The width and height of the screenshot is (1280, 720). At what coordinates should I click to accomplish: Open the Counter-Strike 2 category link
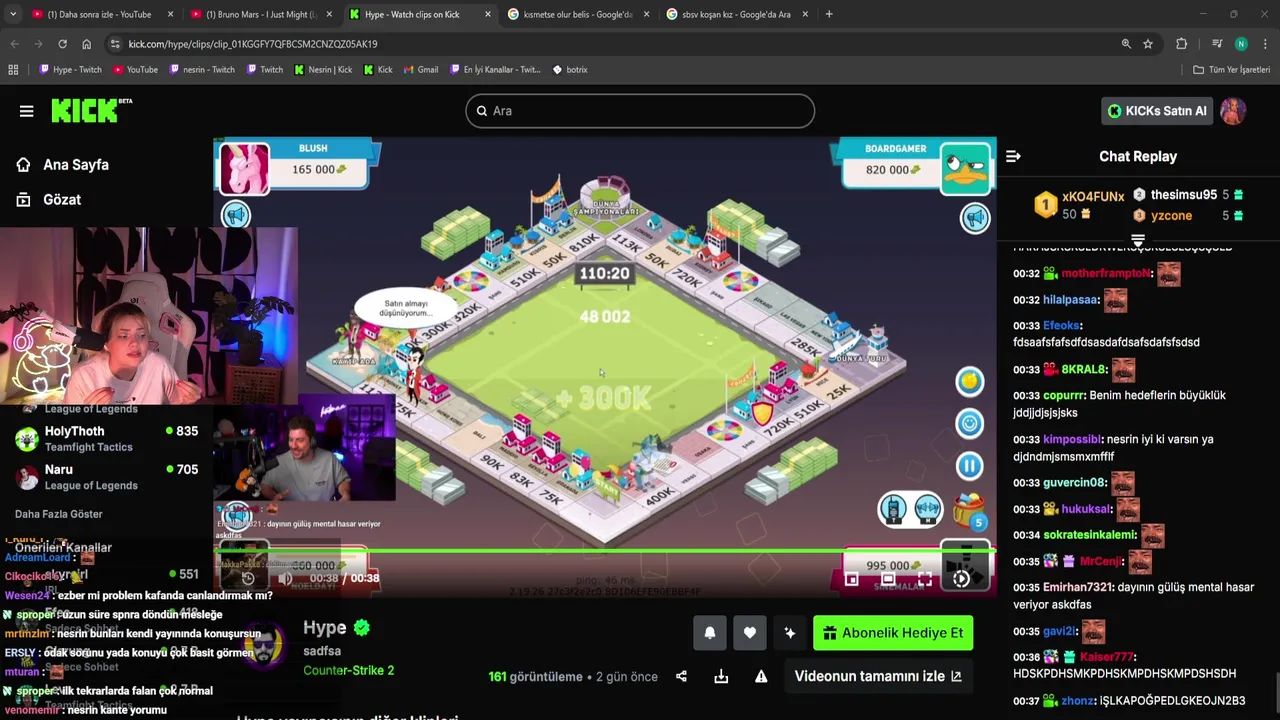point(349,671)
